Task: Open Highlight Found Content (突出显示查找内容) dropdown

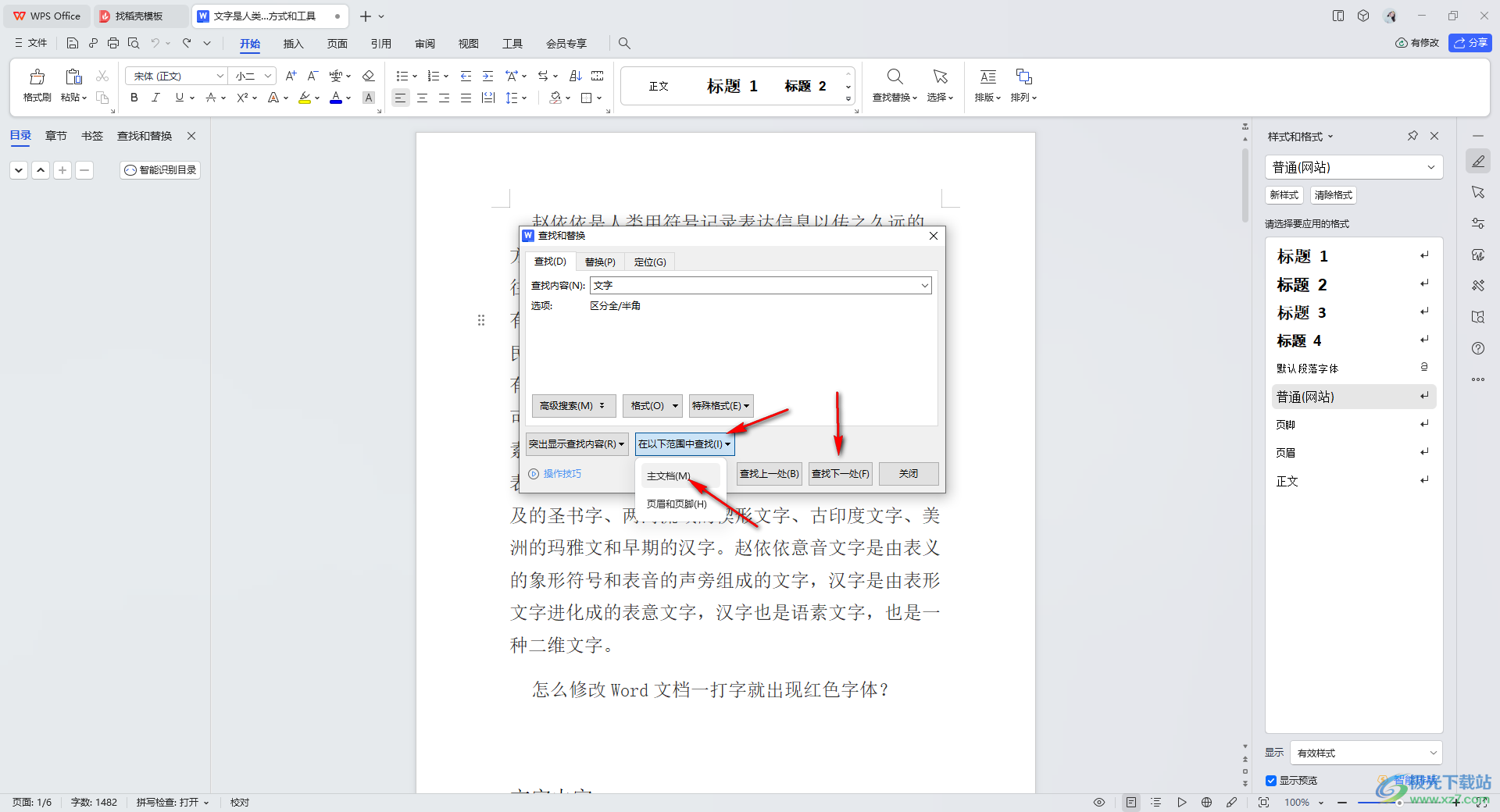Action: coord(577,444)
